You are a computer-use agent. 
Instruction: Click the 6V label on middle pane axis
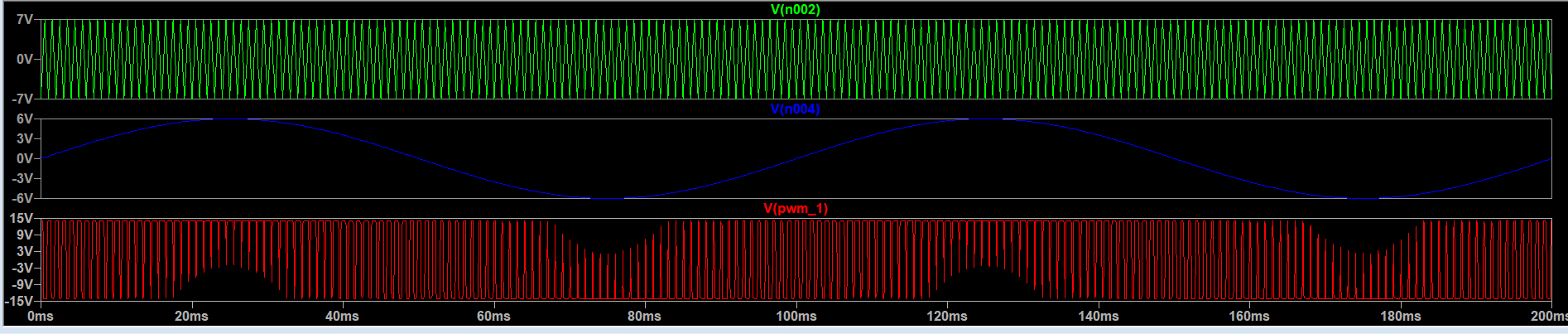coord(24,119)
